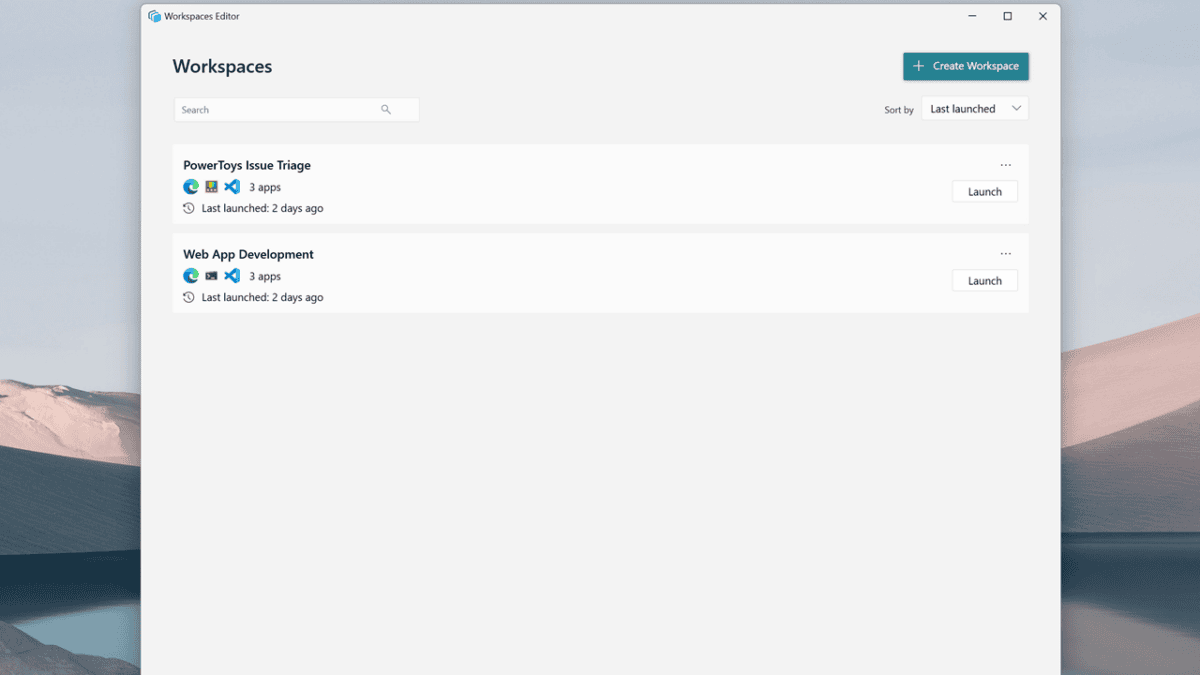Launch the Web App Development workspace
Image resolution: width=1200 pixels, height=675 pixels.
[985, 281]
